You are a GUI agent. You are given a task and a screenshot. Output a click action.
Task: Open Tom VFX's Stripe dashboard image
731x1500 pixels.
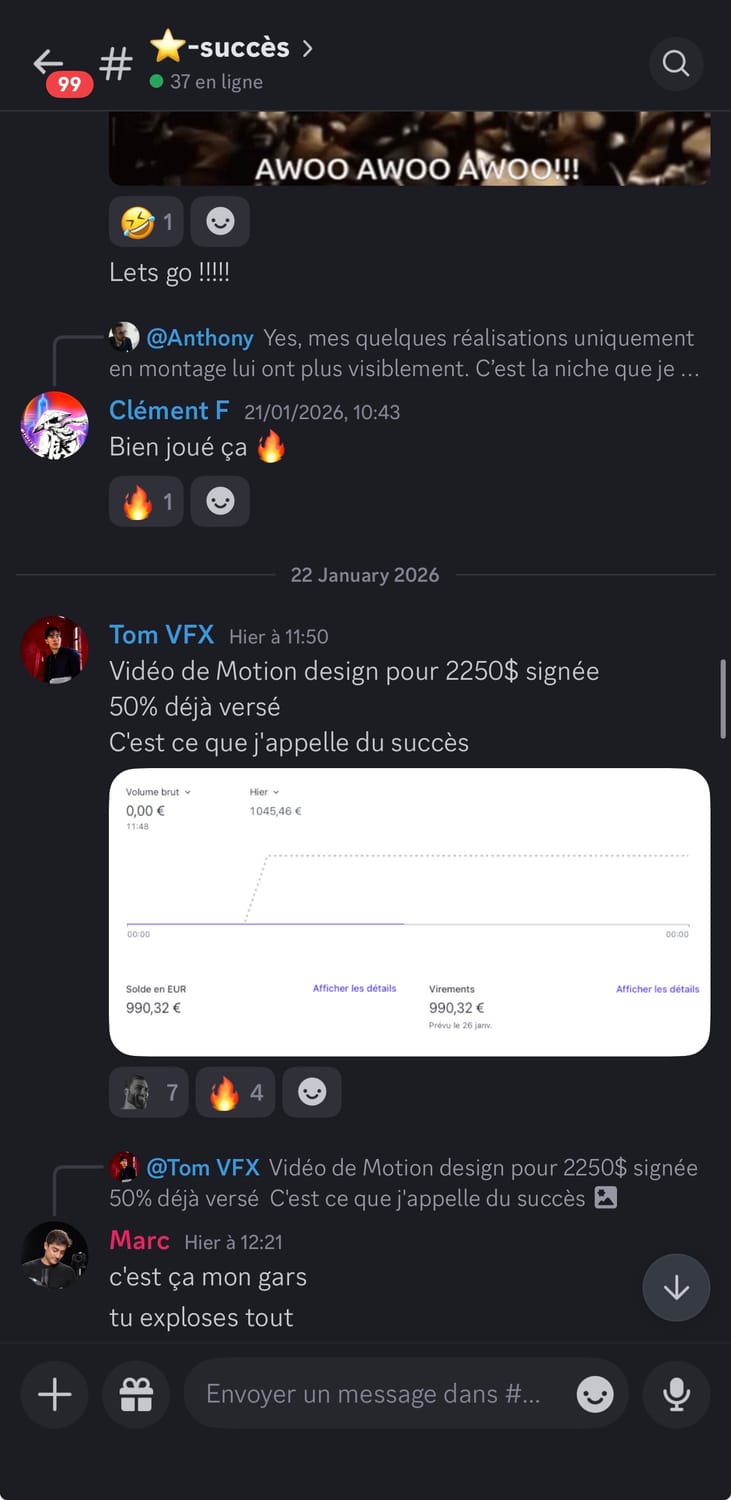(x=409, y=911)
